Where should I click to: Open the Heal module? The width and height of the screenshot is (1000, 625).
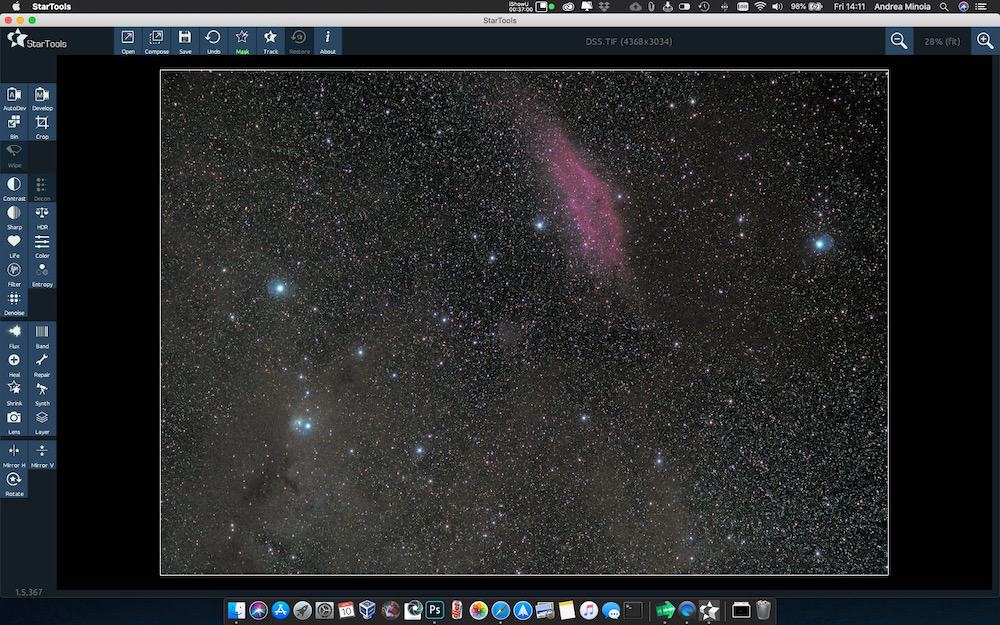14,367
